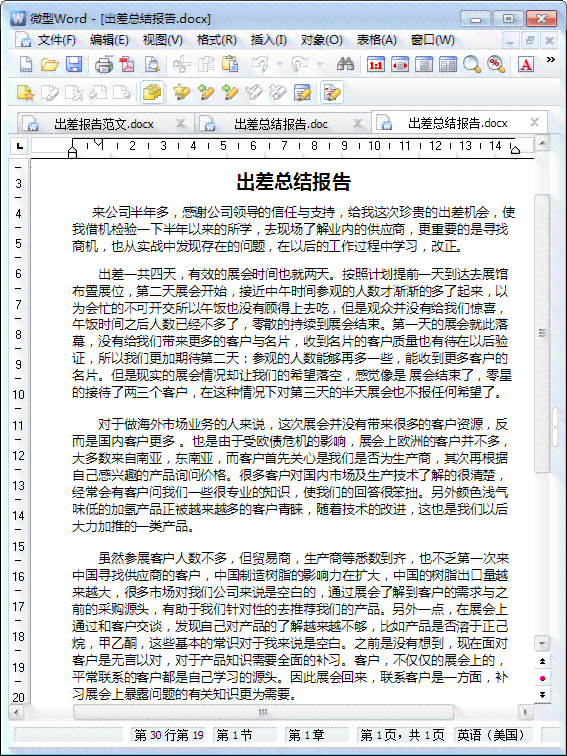This screenshot has width=567, height=756.
Task: Cut selection with the scissors icon
Action: coord(182,64)
